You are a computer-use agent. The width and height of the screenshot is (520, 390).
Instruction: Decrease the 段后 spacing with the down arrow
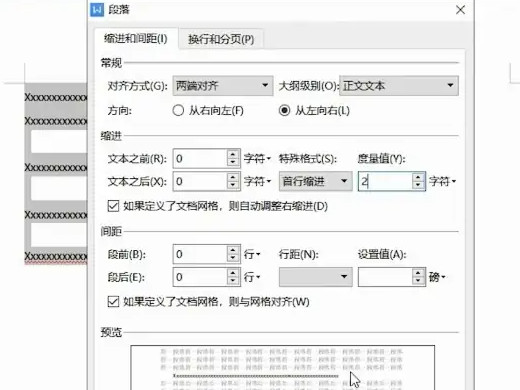click(x=233, y=282)
